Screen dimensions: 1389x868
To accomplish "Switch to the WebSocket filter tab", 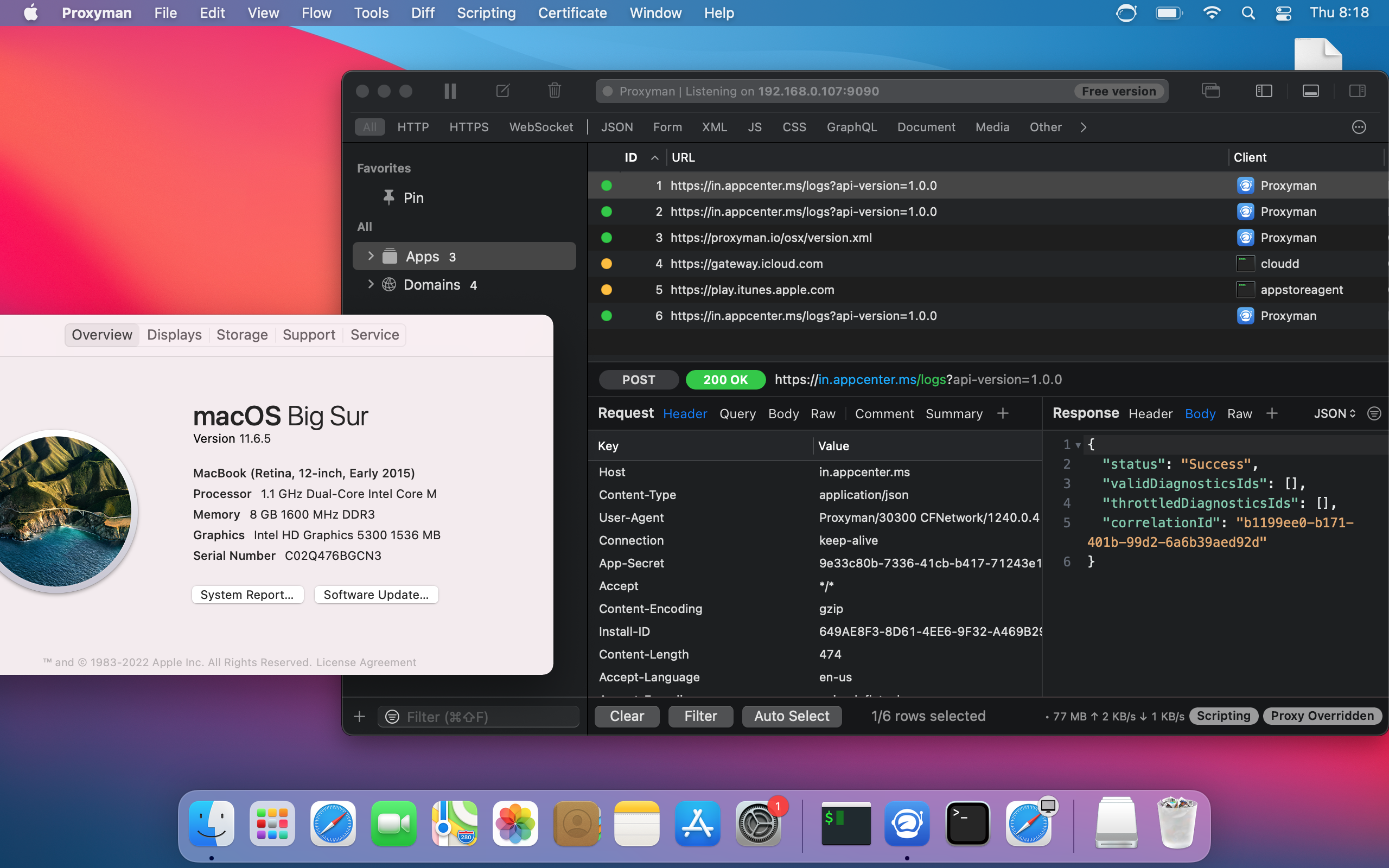I will [541, 127].
